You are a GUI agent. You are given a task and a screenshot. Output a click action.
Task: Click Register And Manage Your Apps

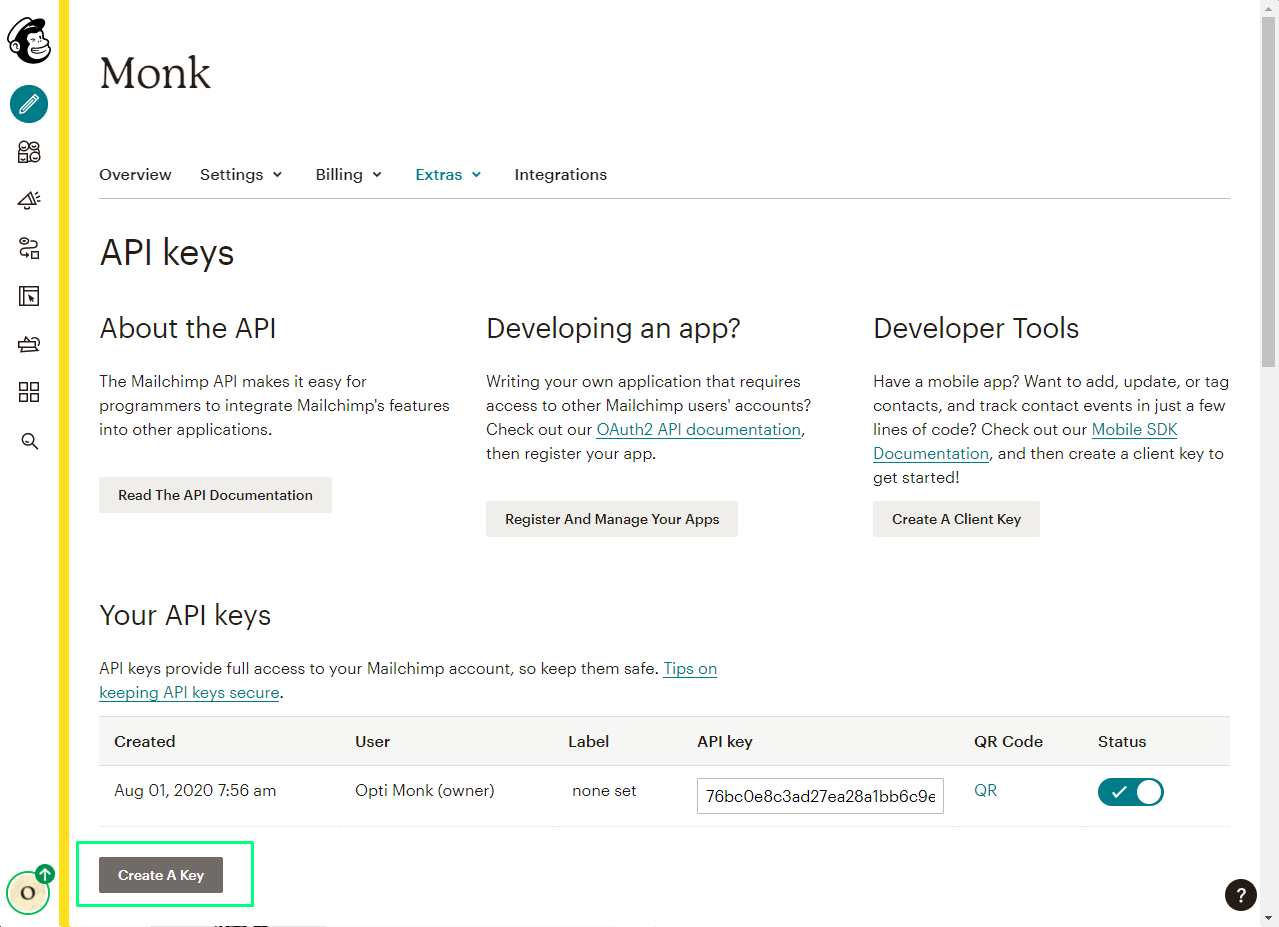(x=612, y=519)
